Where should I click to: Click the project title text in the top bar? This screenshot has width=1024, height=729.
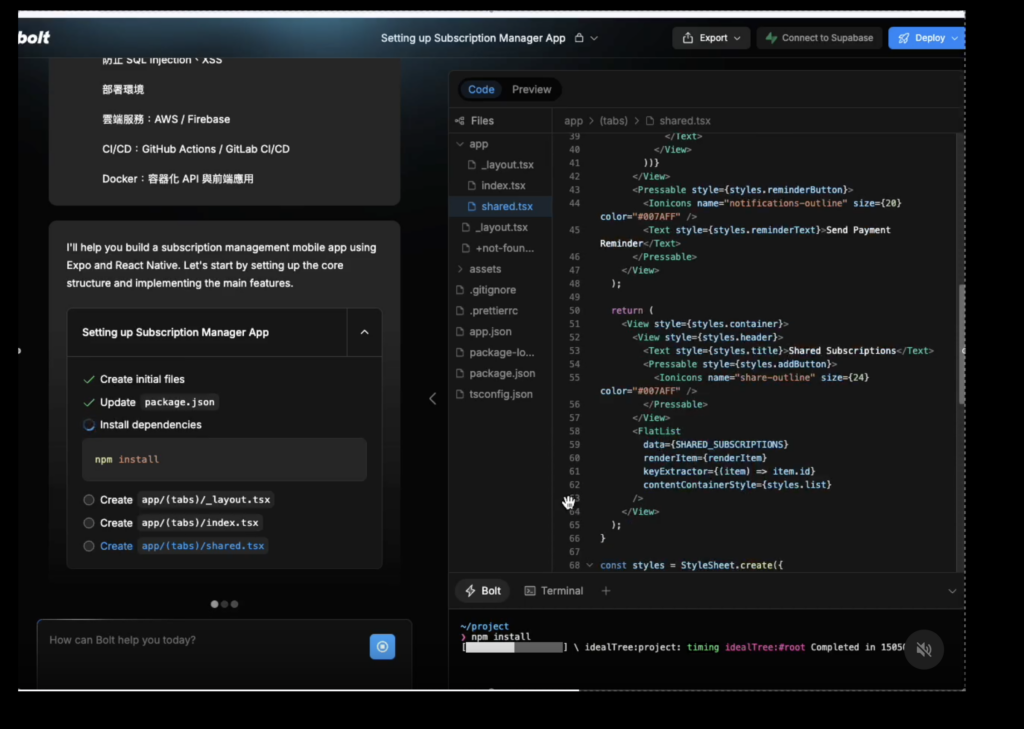473,38
